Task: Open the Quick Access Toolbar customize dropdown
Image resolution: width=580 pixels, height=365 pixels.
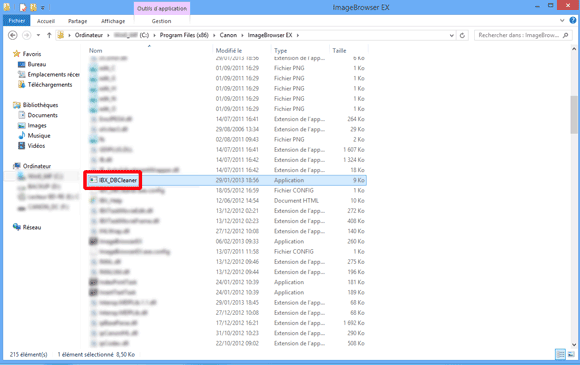Action: (43, 7)
